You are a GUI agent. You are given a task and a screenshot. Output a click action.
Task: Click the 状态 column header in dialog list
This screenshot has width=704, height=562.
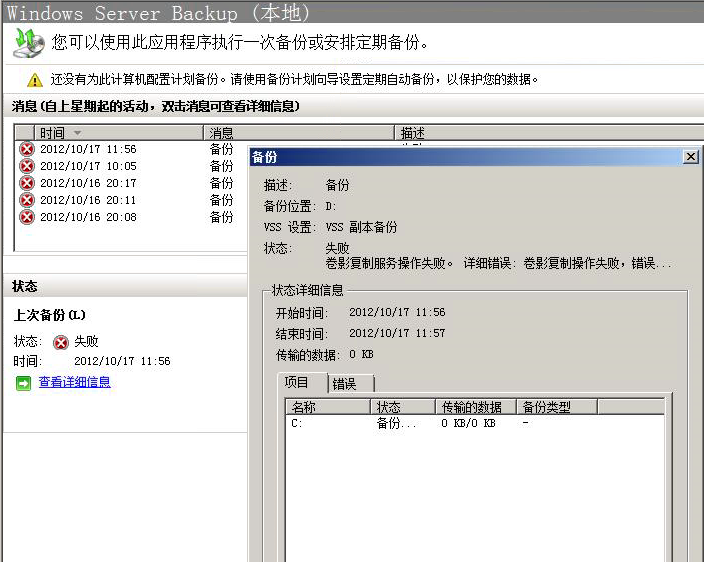point(403,407)
